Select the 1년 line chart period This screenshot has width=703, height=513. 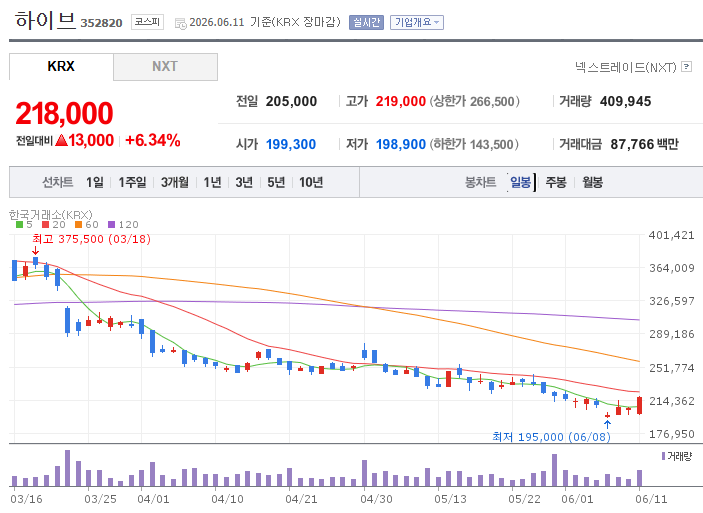coord(213,182)
